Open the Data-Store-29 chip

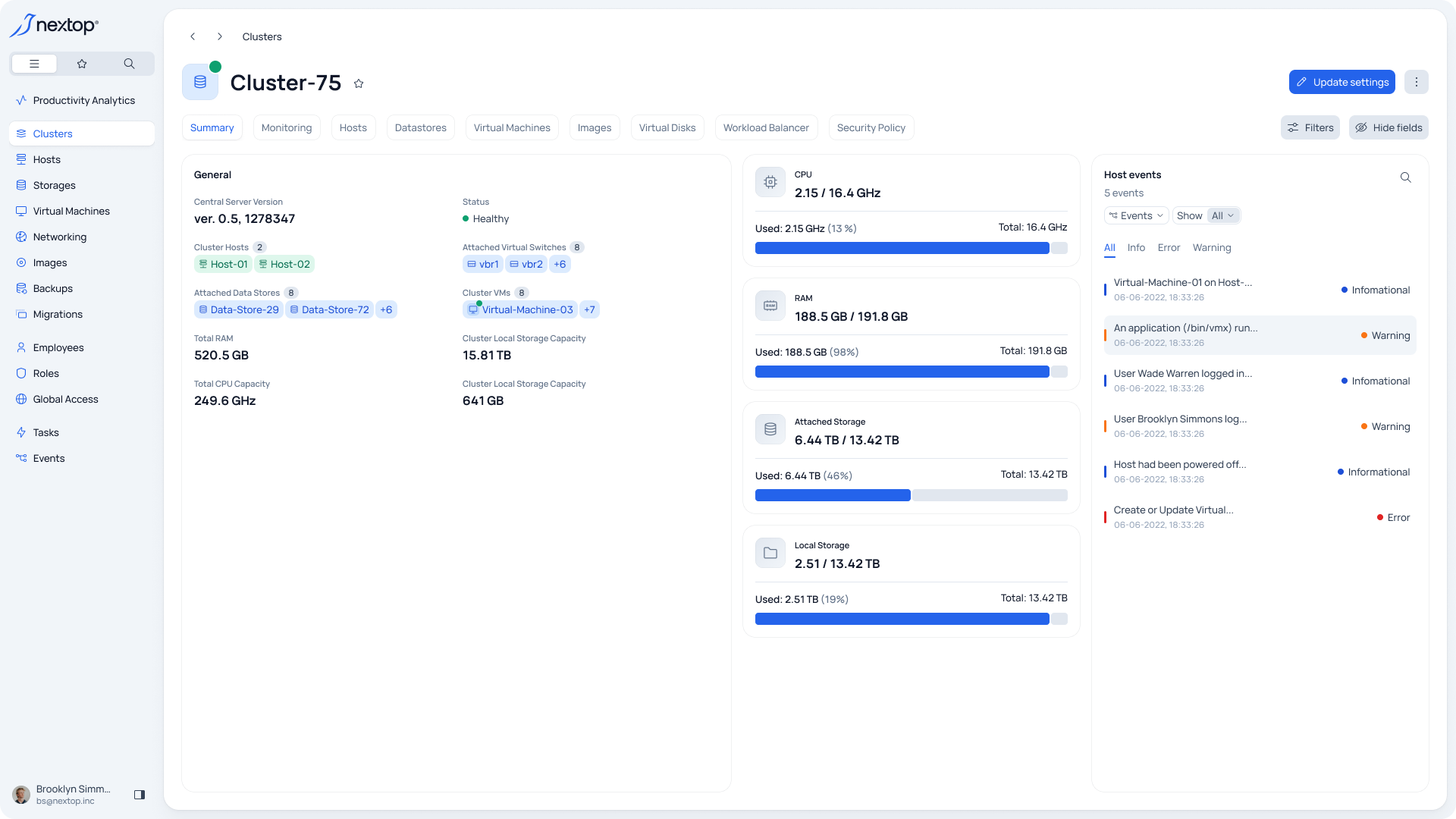coord(239,309)
